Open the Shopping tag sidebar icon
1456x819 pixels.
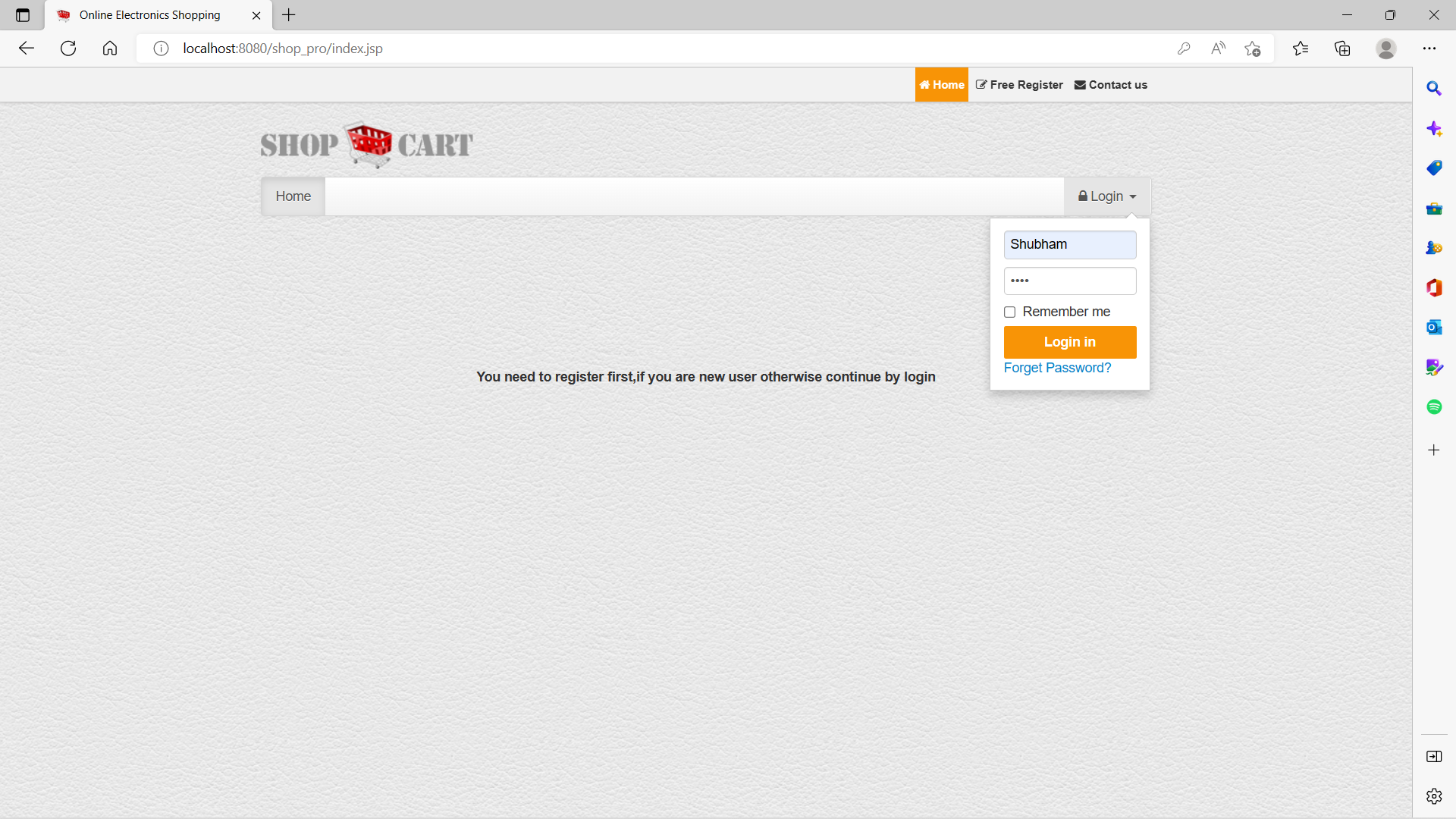click(1433, 168)
